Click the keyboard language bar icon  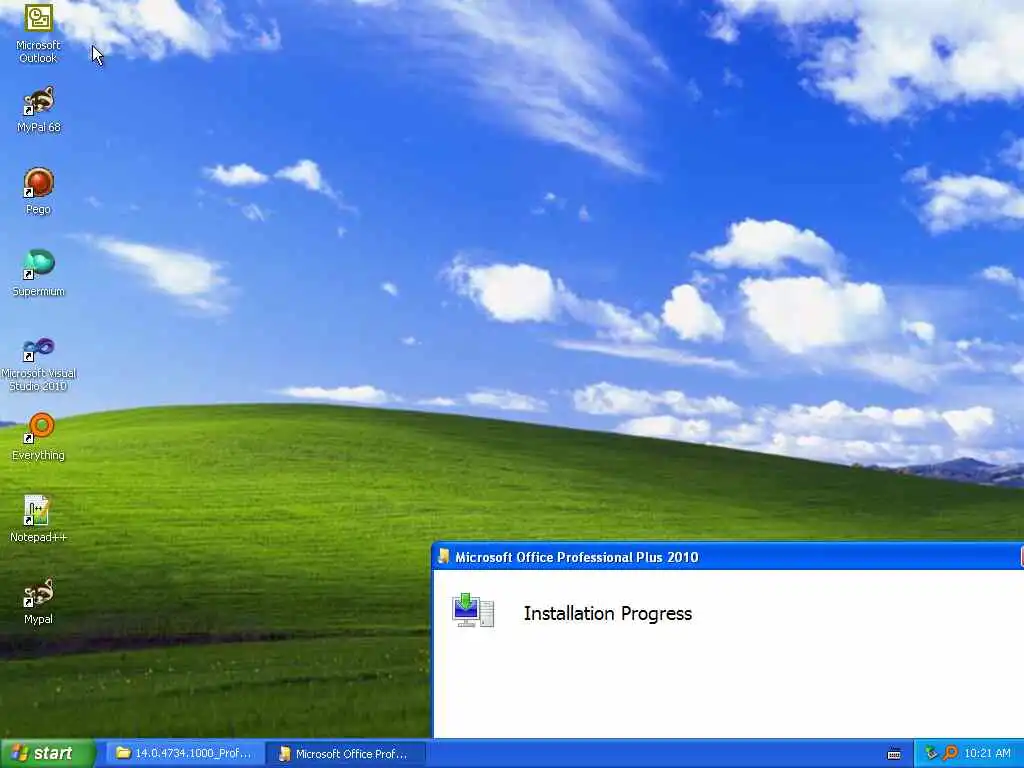pyautogui.click(x=894, y=754)
